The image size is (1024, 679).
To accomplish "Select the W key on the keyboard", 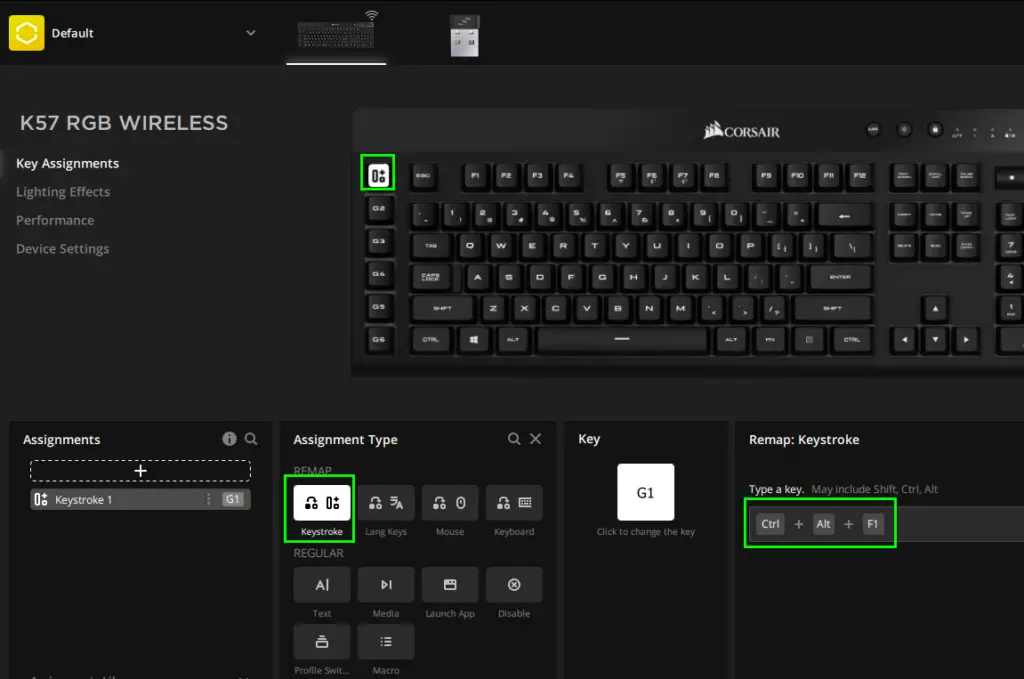I will pos(501,245).
